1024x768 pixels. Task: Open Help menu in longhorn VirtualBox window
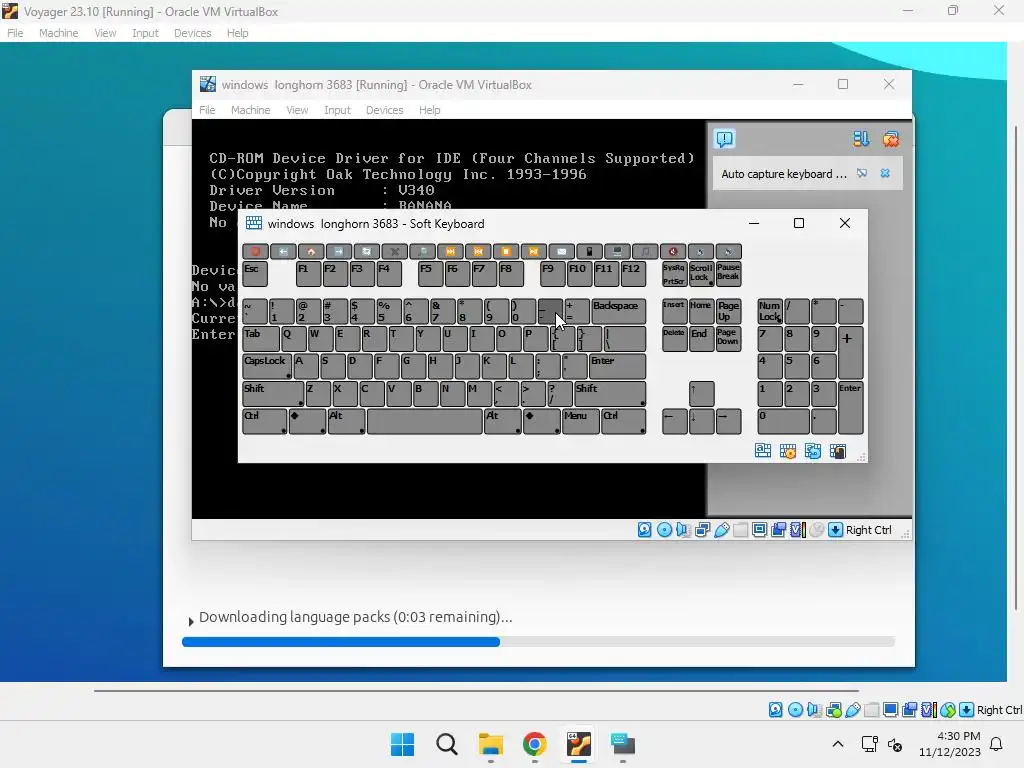(429, 110)
